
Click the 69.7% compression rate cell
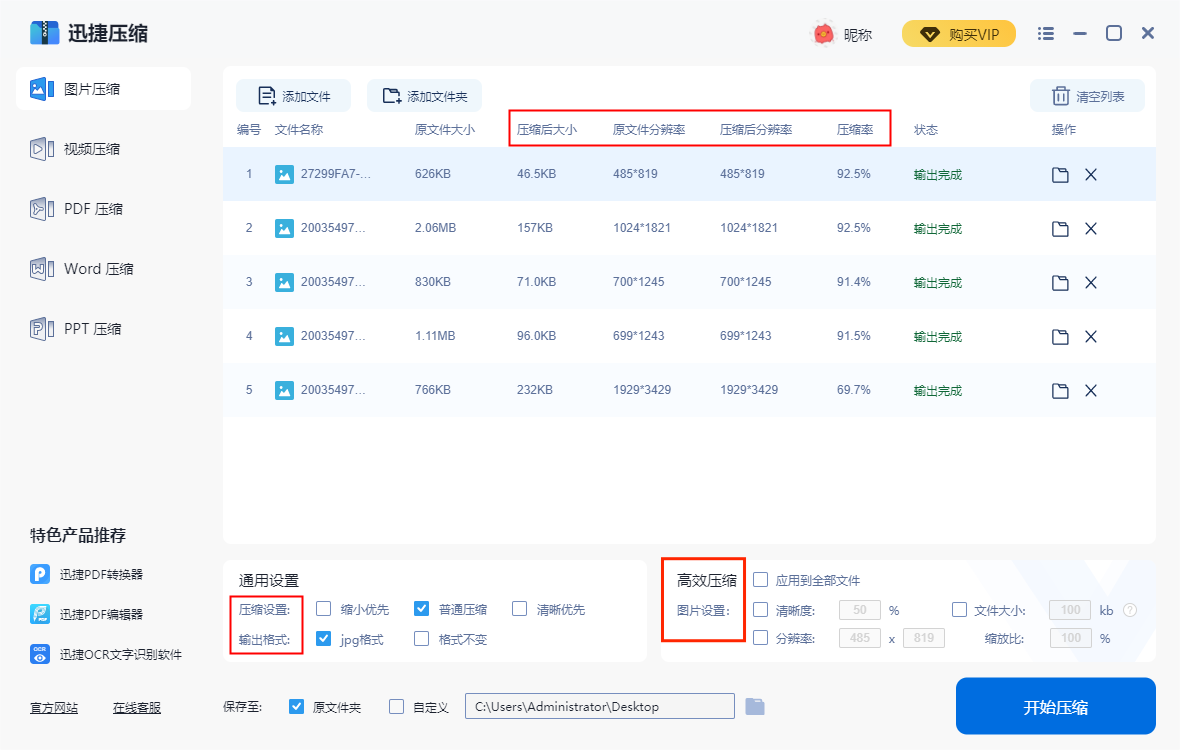(853, 390)
